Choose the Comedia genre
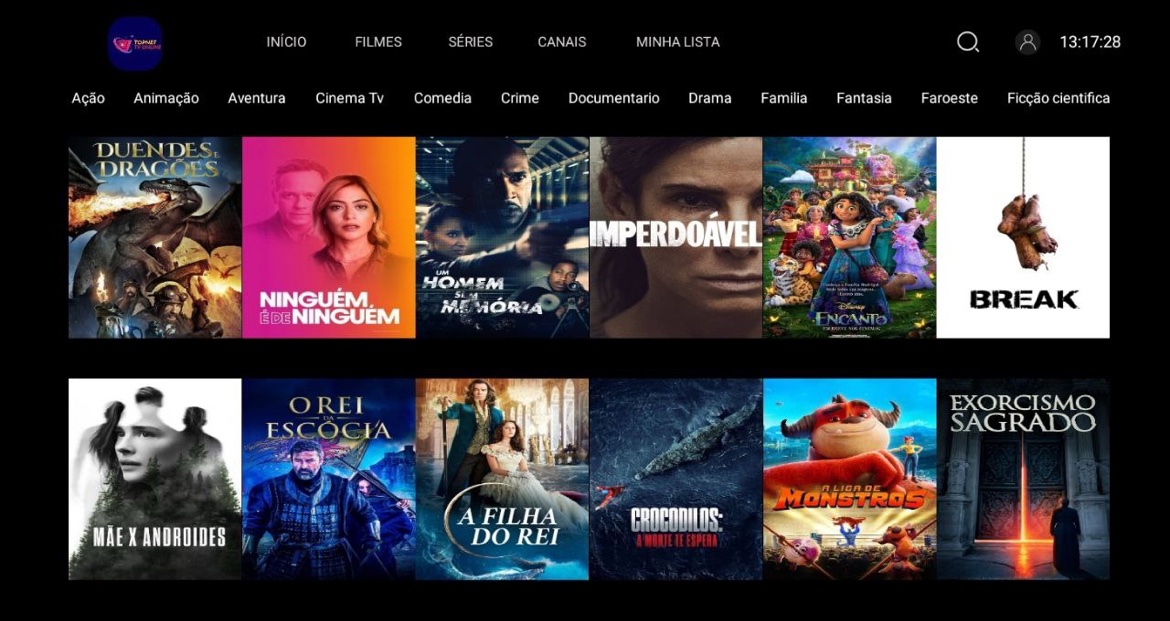 pyautogui.click(x=442, y=98)
